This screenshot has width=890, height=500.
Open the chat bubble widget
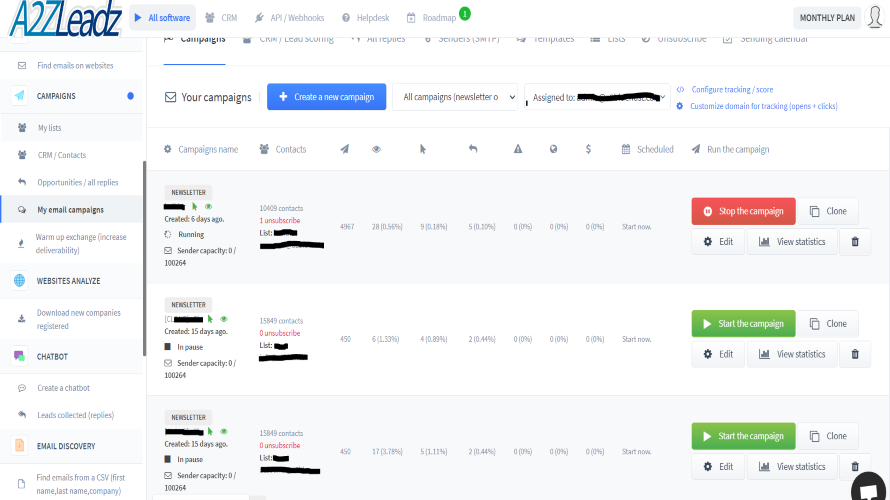(869, 488)
